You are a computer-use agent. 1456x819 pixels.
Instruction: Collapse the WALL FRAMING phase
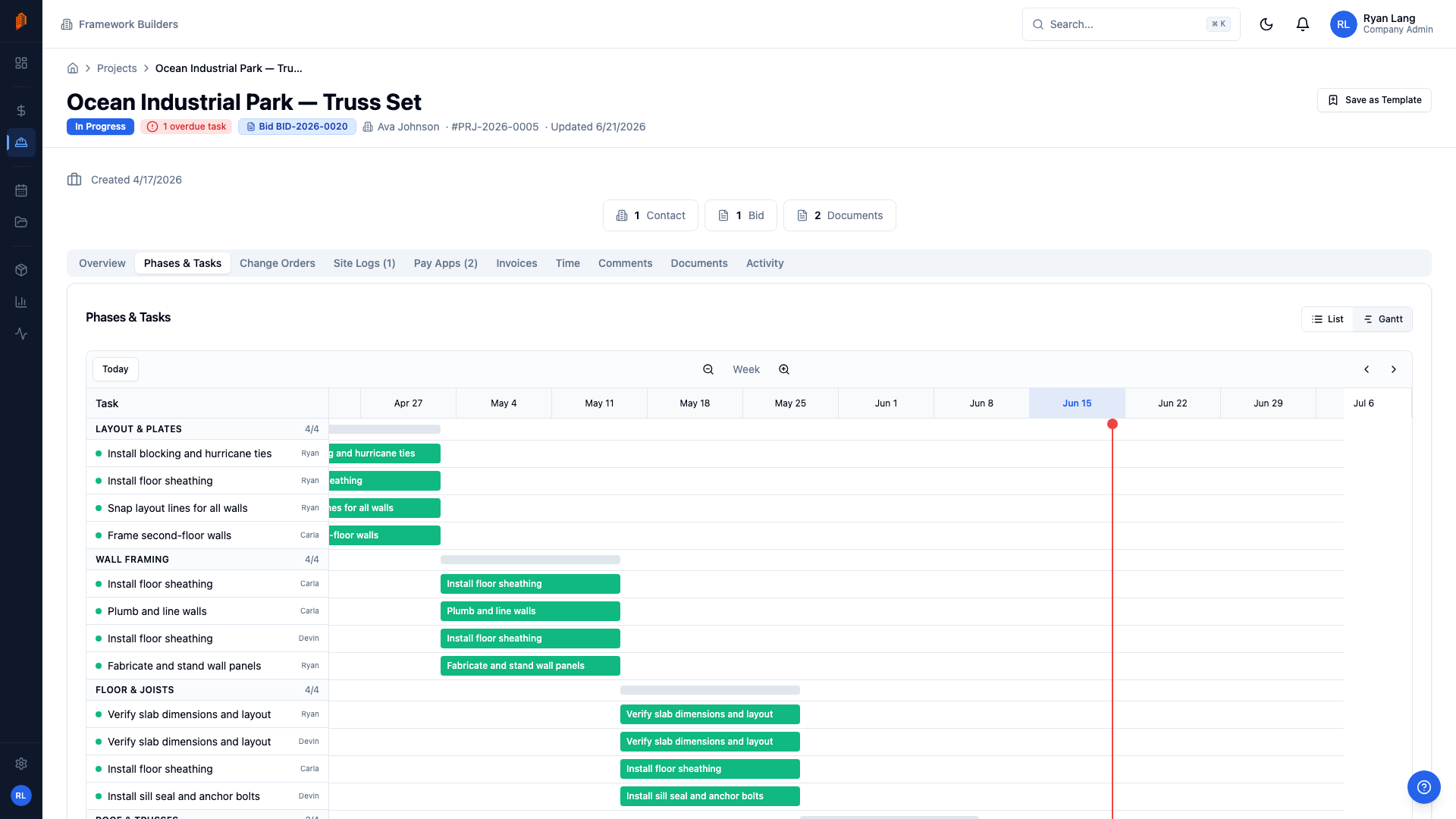point(207,560)
